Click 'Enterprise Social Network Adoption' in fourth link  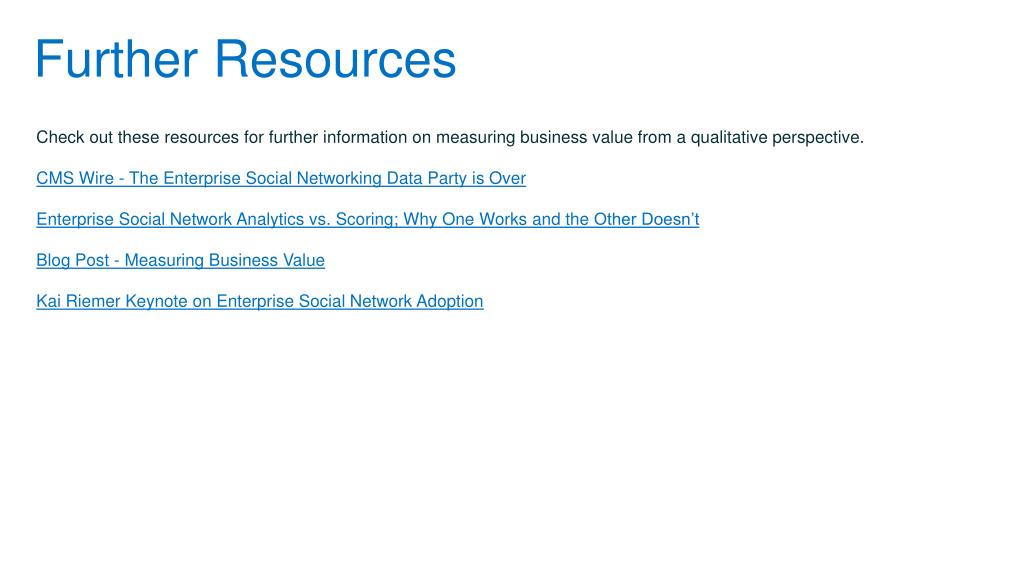(350, 302)
